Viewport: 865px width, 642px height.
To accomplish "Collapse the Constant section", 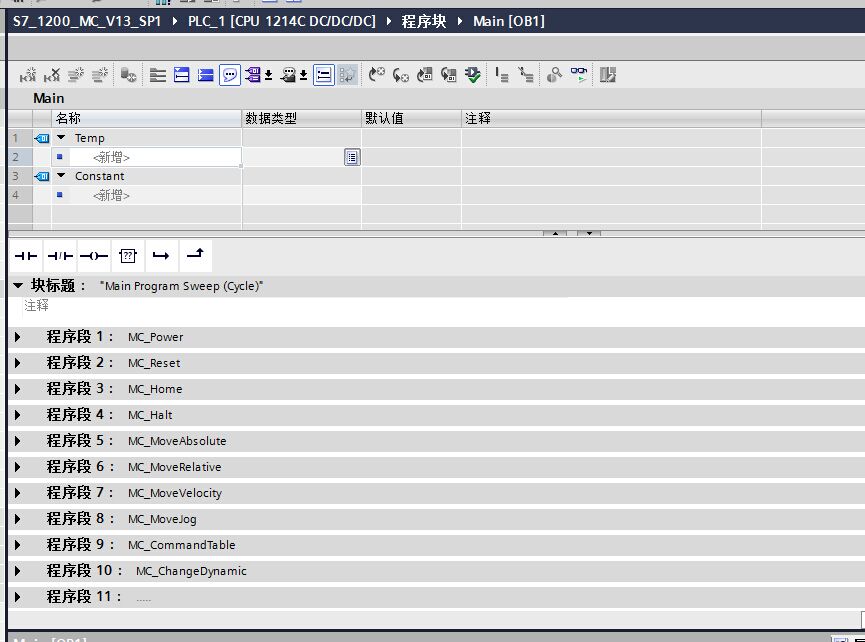I will click(x=61, y=175).
